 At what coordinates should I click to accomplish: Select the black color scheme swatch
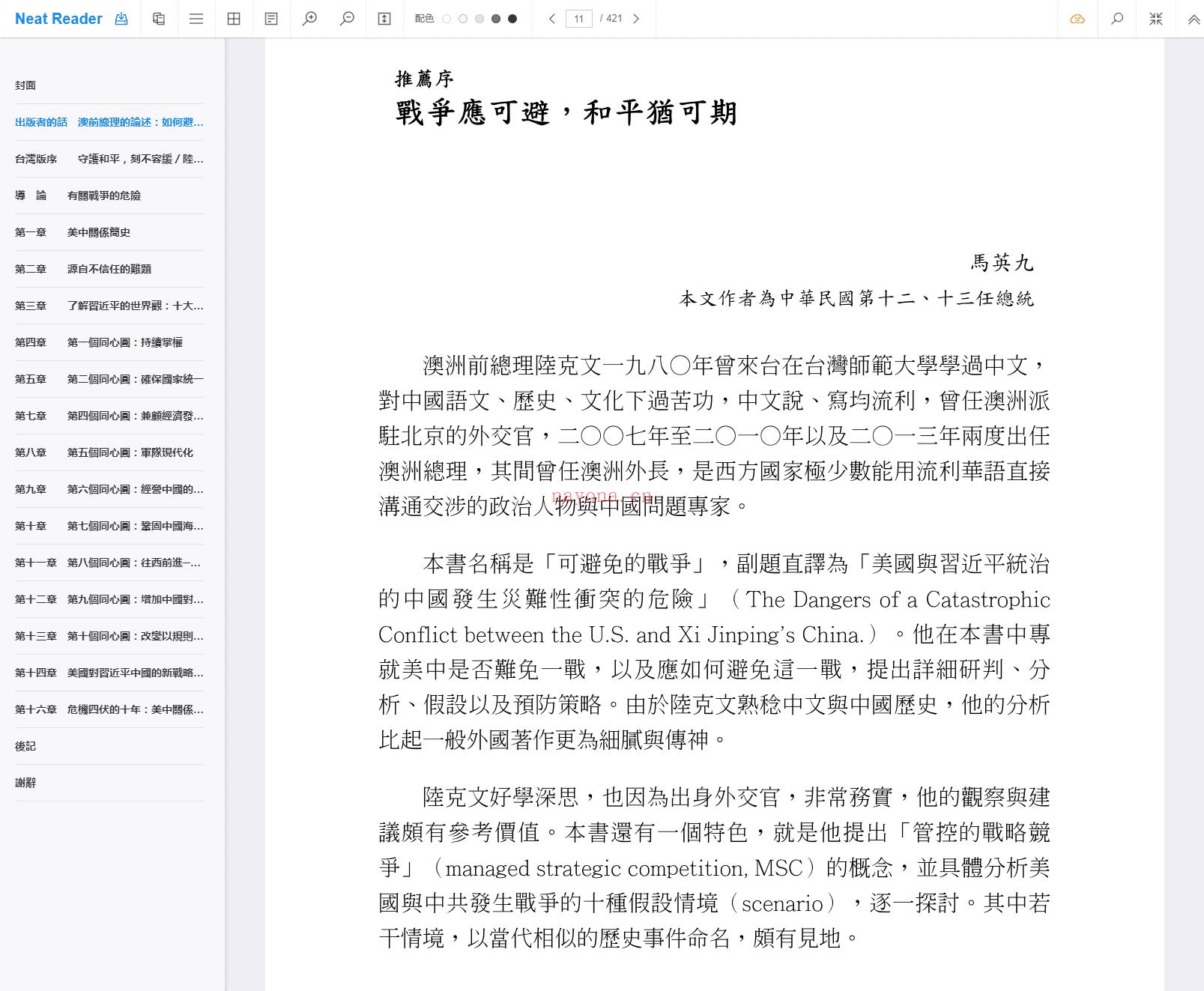pyautogui.click(x=512, y=19)
